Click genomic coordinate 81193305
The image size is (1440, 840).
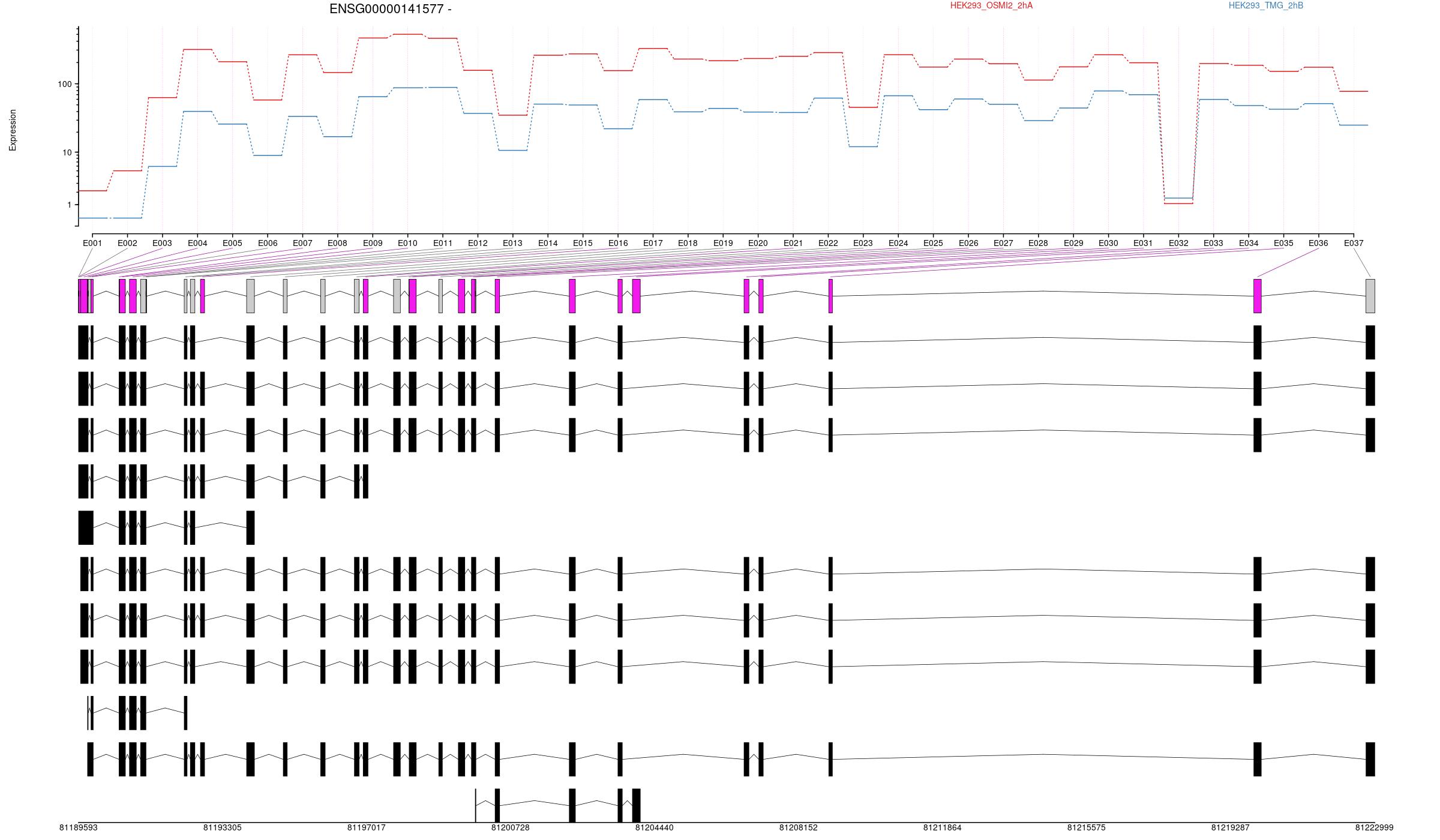click(223, 827)
